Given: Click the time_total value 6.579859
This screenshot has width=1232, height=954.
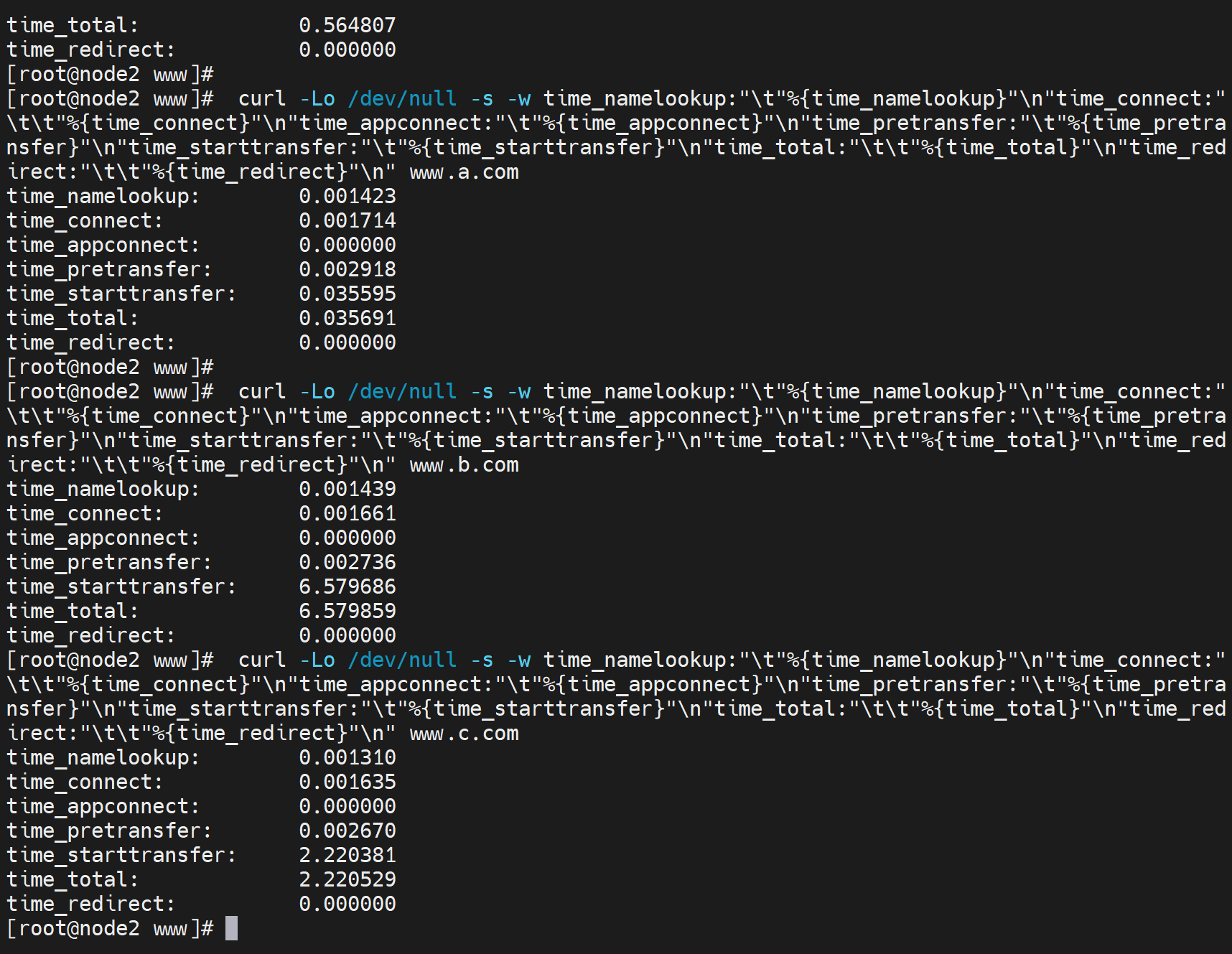Looking at the screenshot, I should coord(347,611).
